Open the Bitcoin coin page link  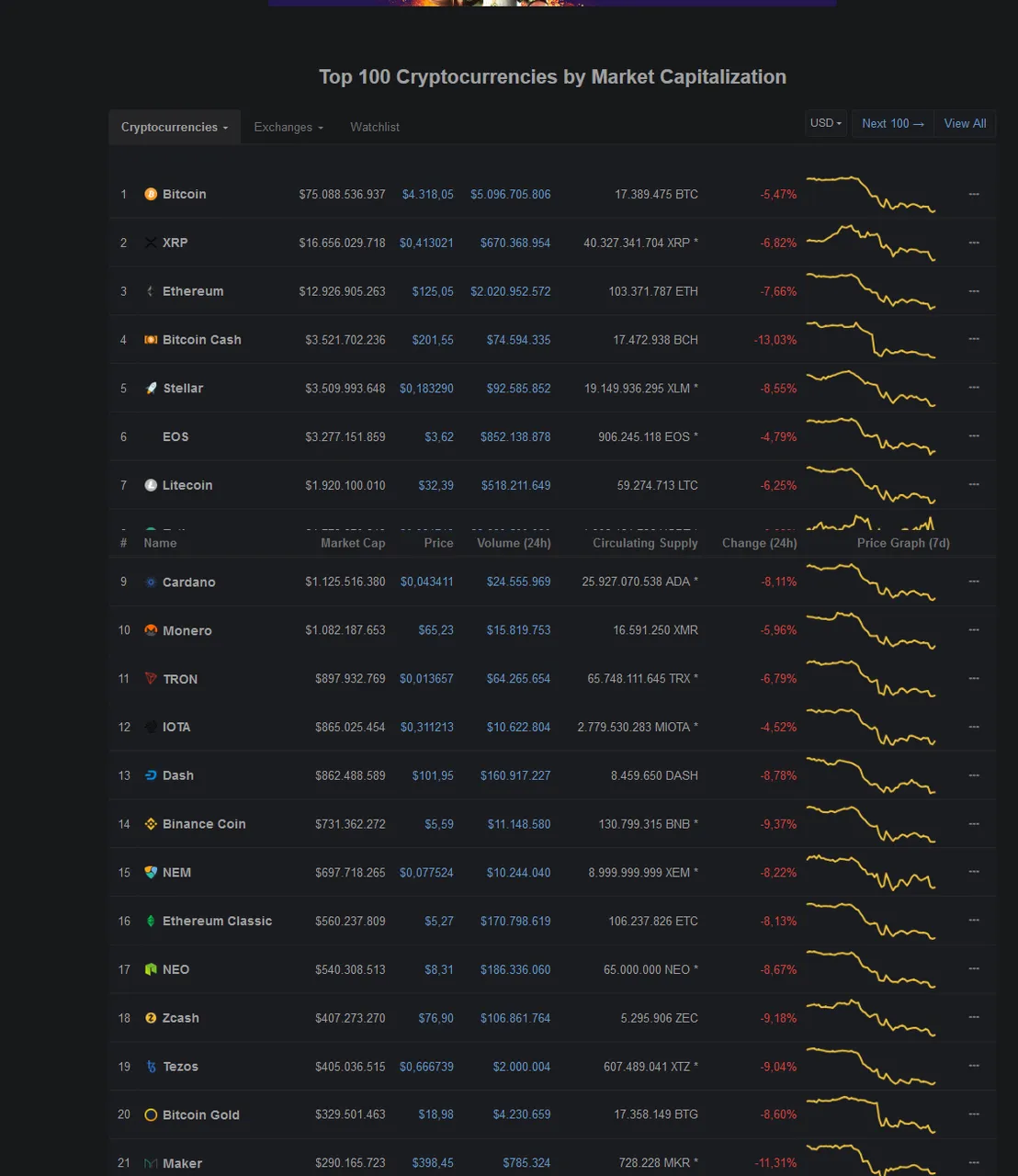184,194
